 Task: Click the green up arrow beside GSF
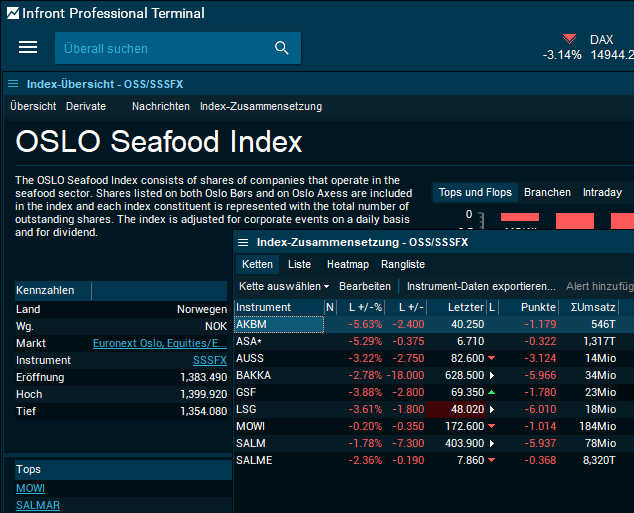pos(491,393)
